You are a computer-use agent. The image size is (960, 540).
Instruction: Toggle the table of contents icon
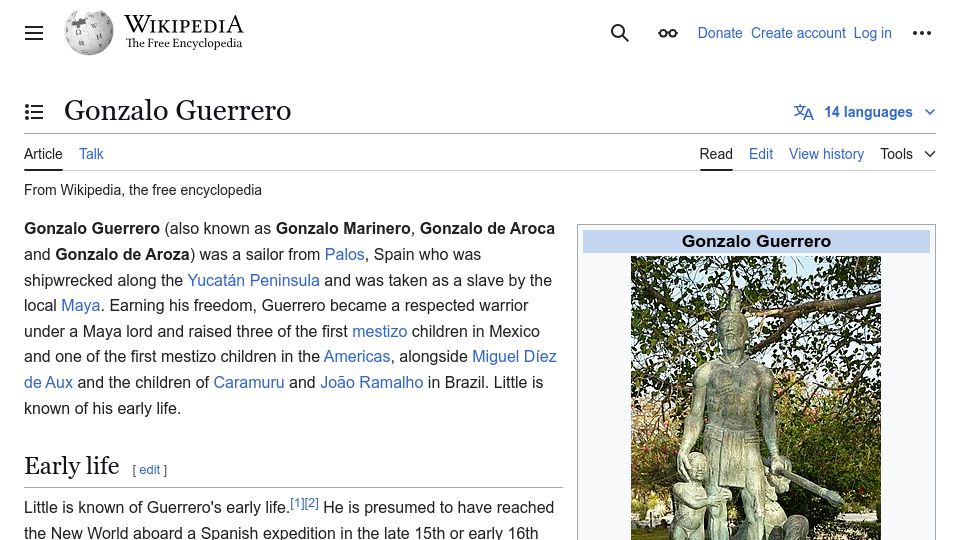point(34,111)
